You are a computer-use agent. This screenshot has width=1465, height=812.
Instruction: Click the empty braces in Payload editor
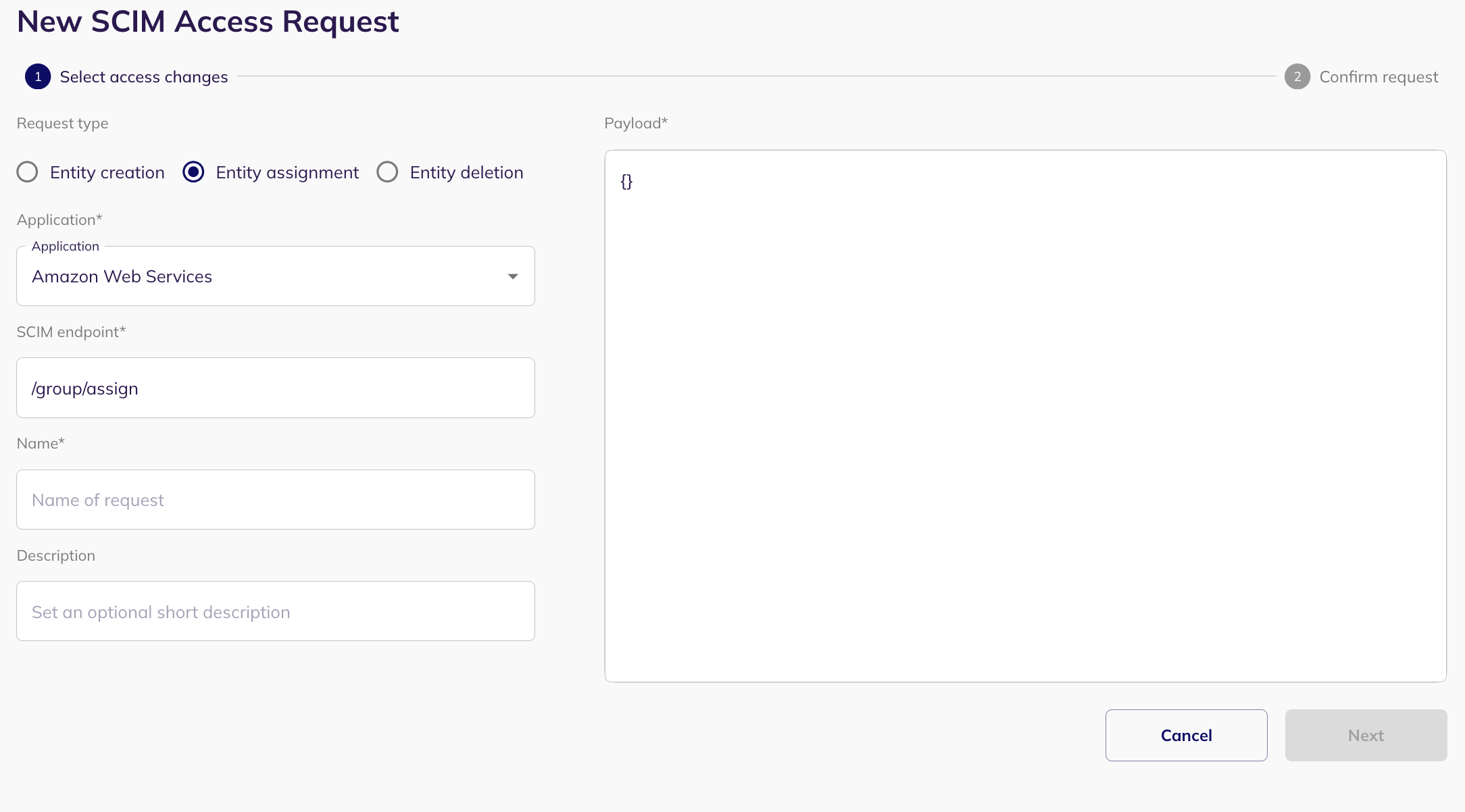(626, 182)
